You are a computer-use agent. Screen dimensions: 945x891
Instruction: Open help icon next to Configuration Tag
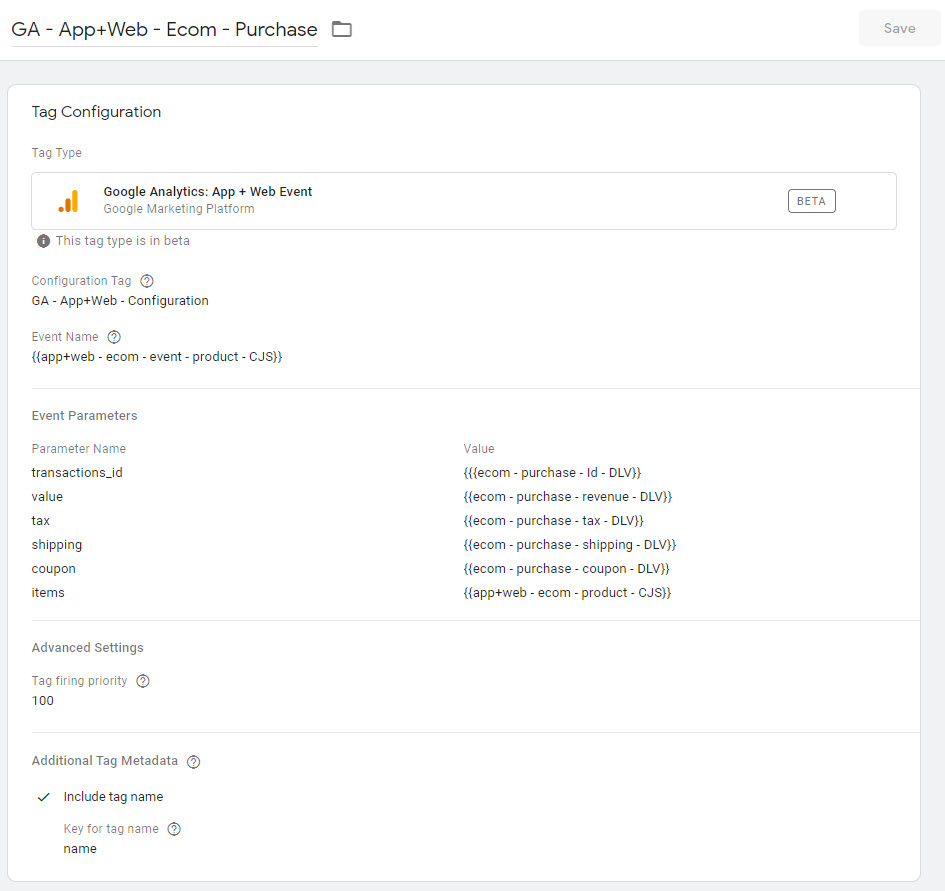146,281
